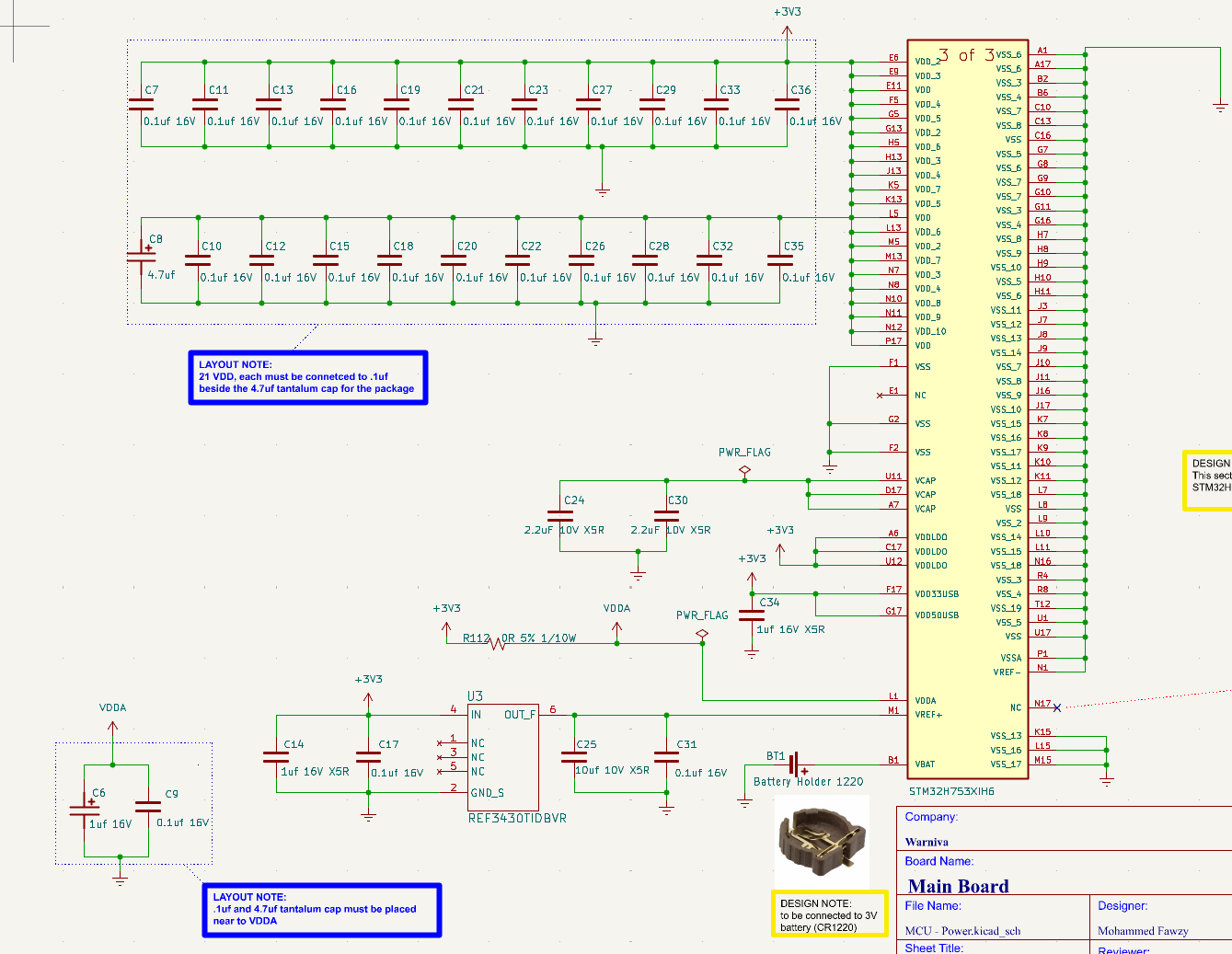Select designer name Mohammed Fawzy field

click(1143, 931)
